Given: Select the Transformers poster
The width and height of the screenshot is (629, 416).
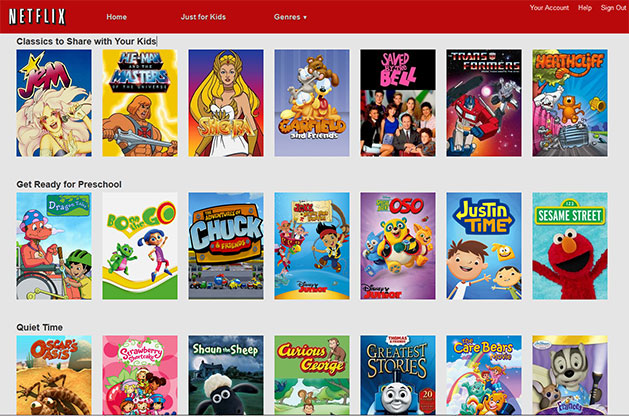Looking at the screenshot, I should [x=484, y=103].
